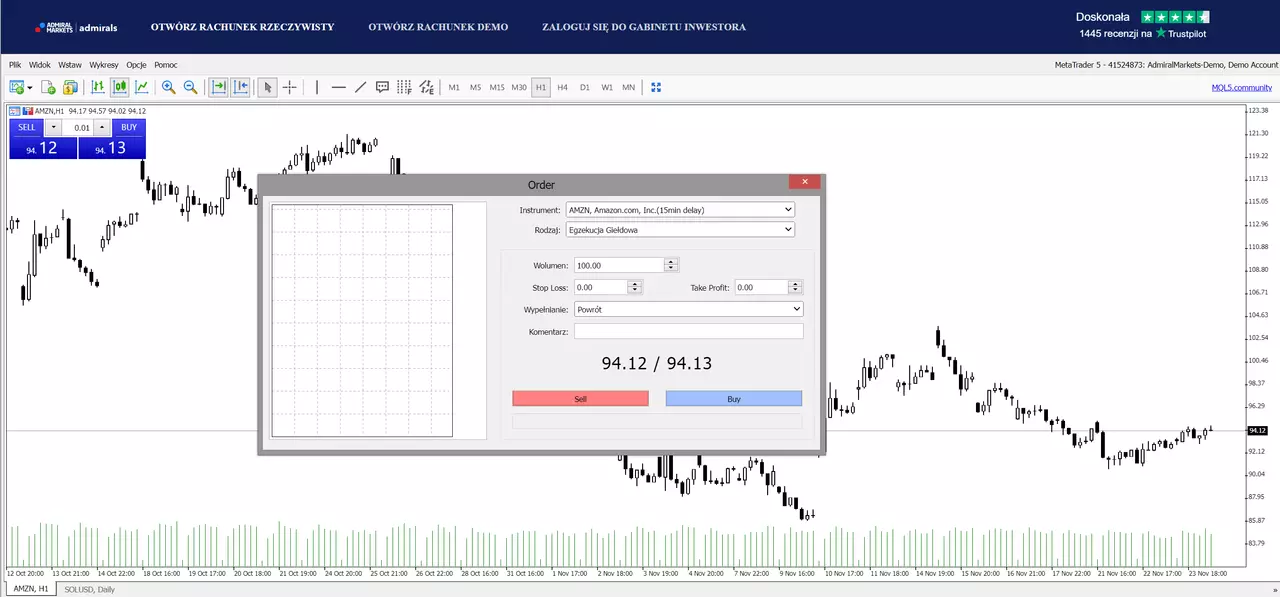Viewport: 1280px width, 597px height.
Task: Click the Wolumen input field
Action: point(619,265)
